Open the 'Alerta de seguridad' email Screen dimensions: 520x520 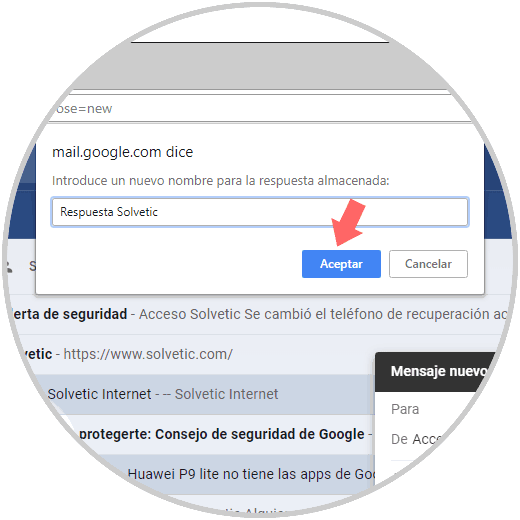[257, 314]
